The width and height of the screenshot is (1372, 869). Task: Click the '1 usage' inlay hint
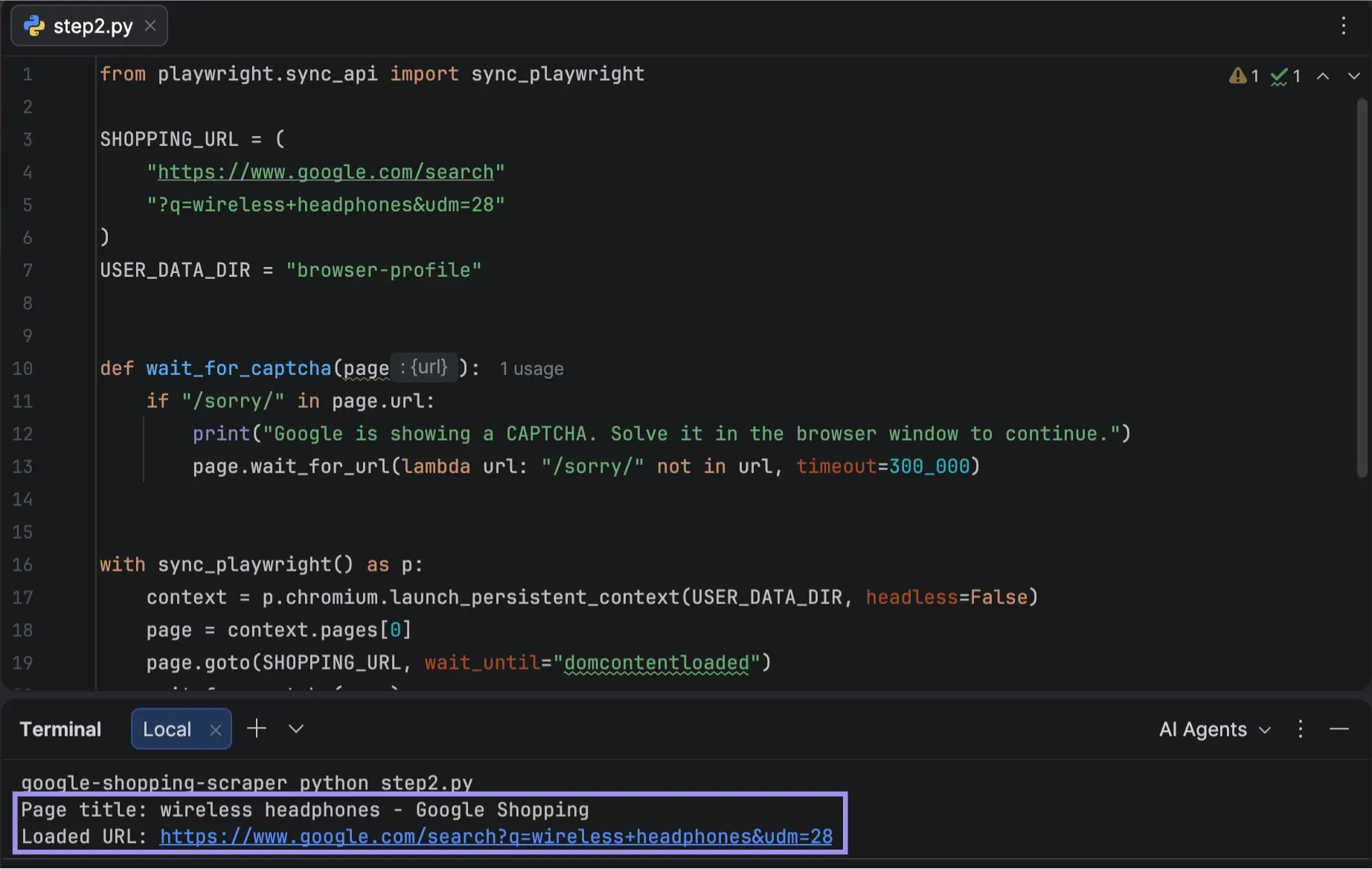coord(531,369)
